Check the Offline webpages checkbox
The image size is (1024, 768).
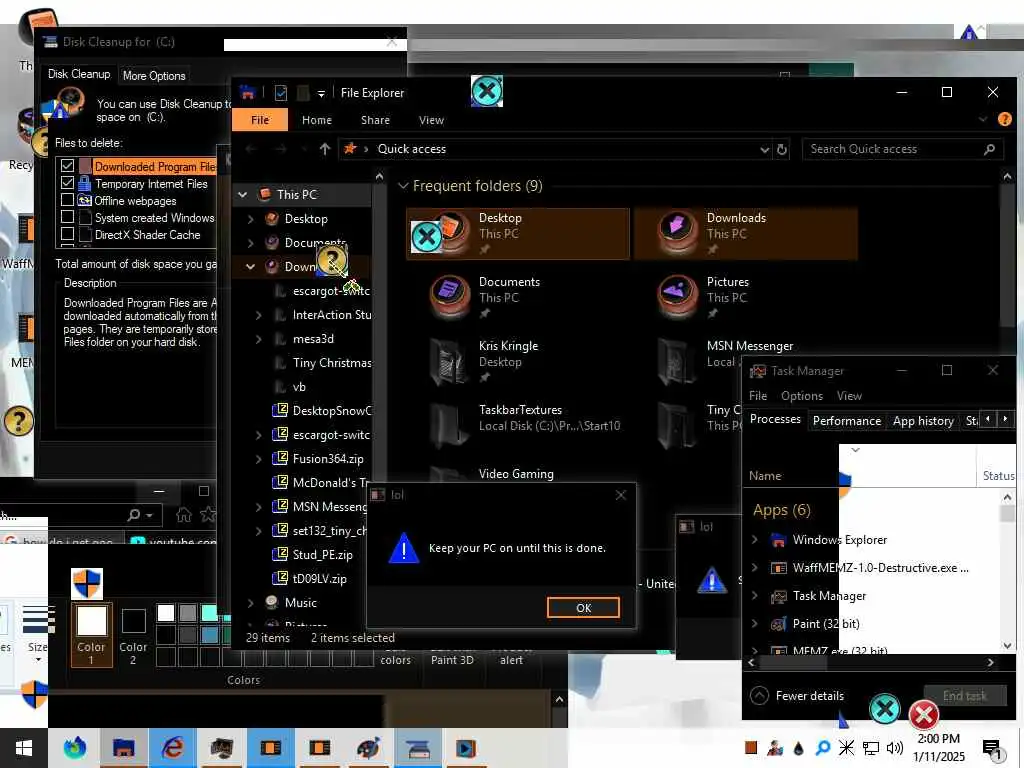pos(67,200)
